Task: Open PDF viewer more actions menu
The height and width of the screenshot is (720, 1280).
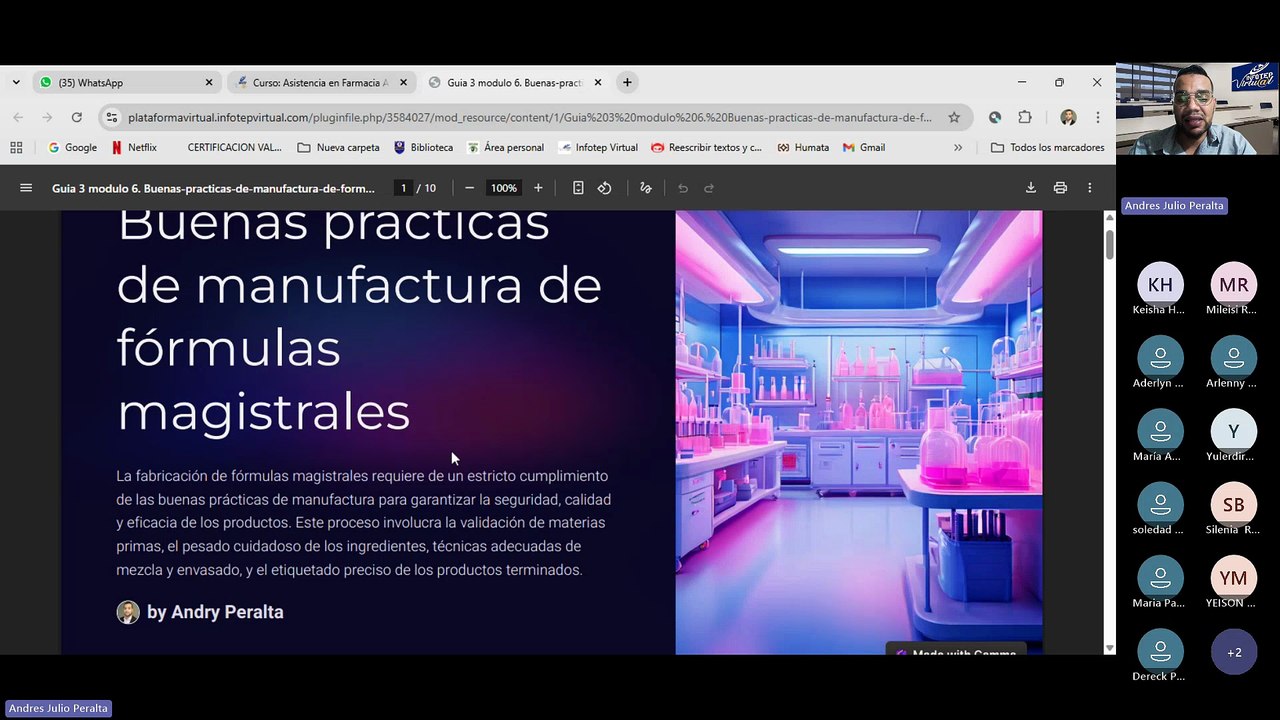Action: tap(1090, 188)
